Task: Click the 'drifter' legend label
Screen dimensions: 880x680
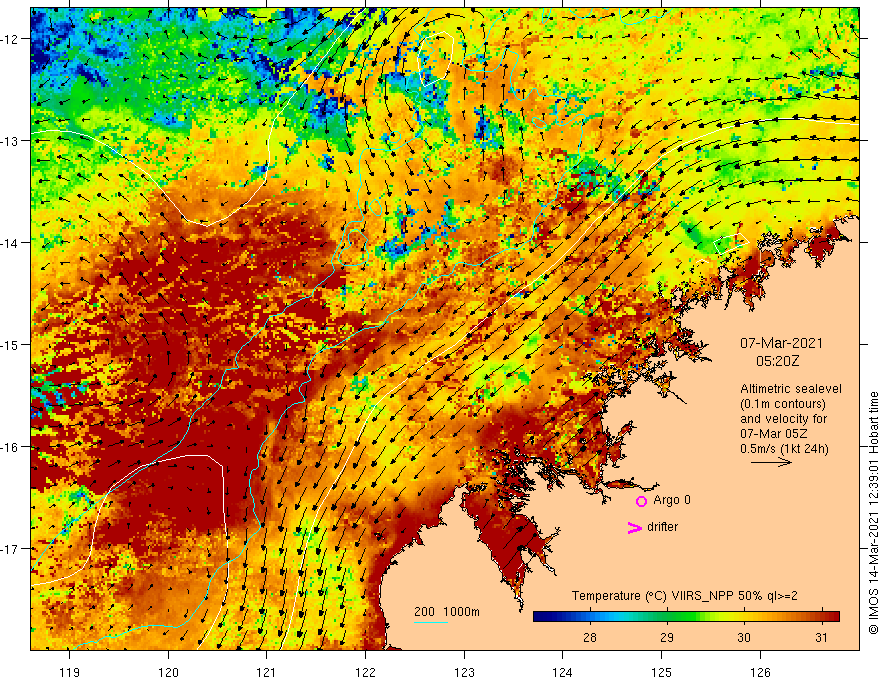Action: [x=662, y=527]
